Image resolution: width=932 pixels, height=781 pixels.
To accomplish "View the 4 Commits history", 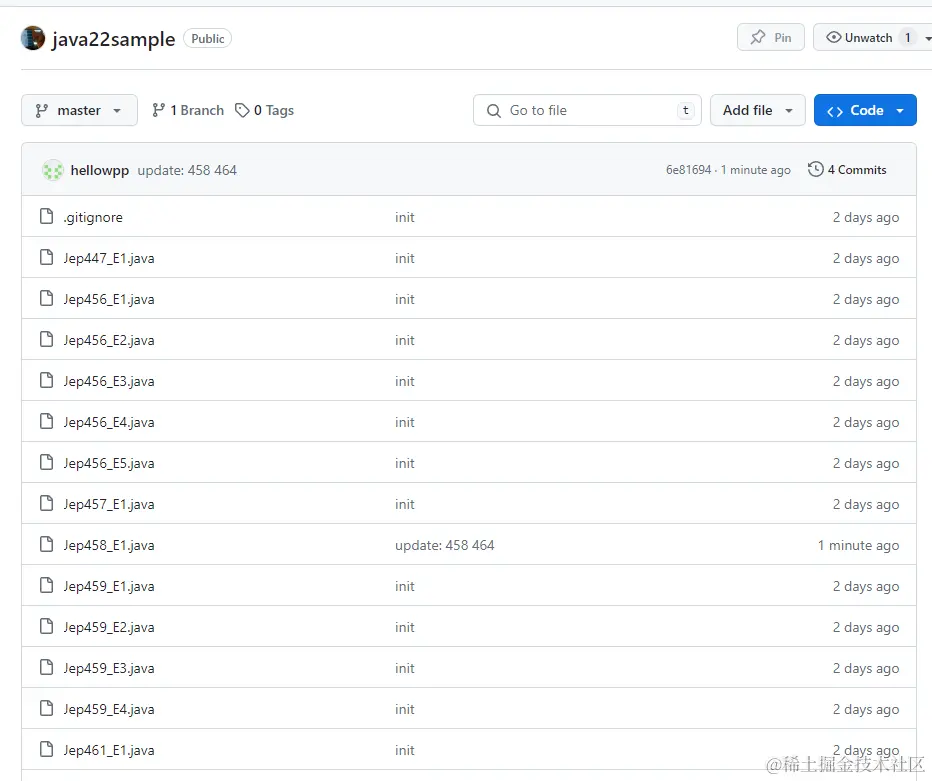I will coord(848,169).
